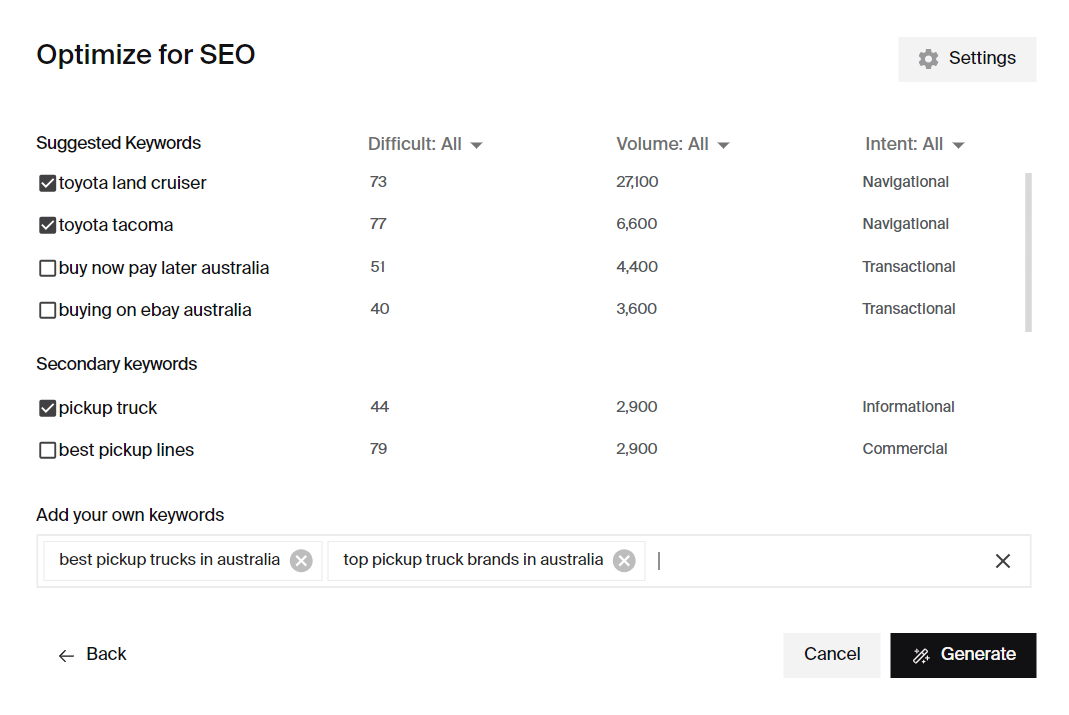Click the Back link
Screen dimensions: 1069x715
[104, 654]
